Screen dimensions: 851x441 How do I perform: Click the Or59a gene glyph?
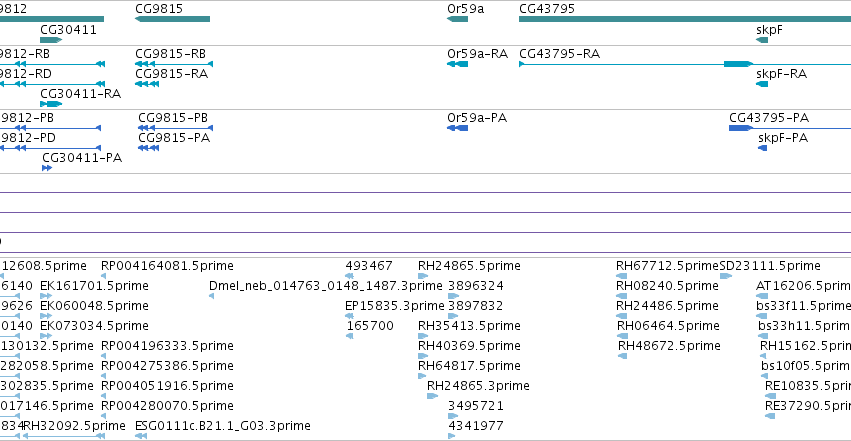point(458,19)
